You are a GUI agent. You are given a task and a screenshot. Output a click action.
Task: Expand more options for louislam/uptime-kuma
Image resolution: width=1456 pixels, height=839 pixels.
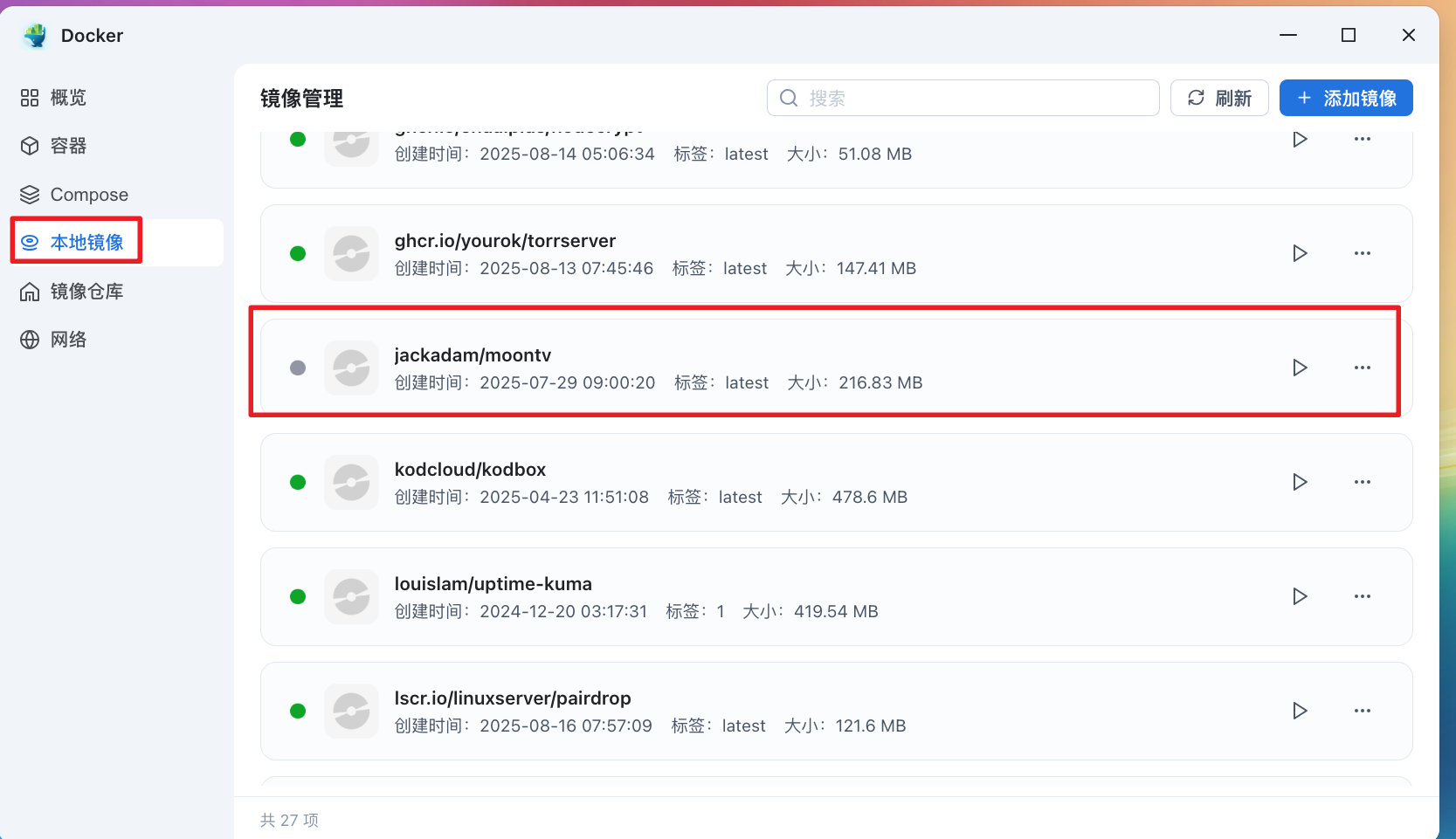(1362, 596)
